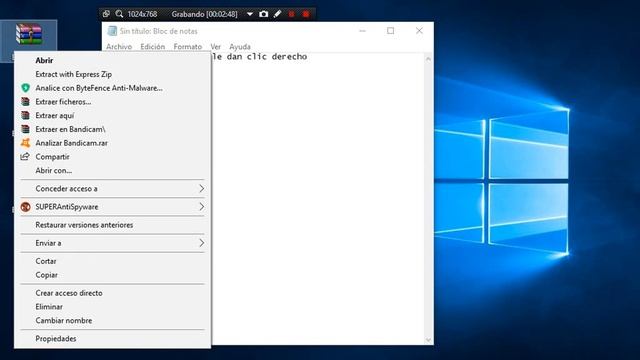Open Notepad Edición menu
Viewport: 640px width, 360px height.
click(x=152, y=47)
